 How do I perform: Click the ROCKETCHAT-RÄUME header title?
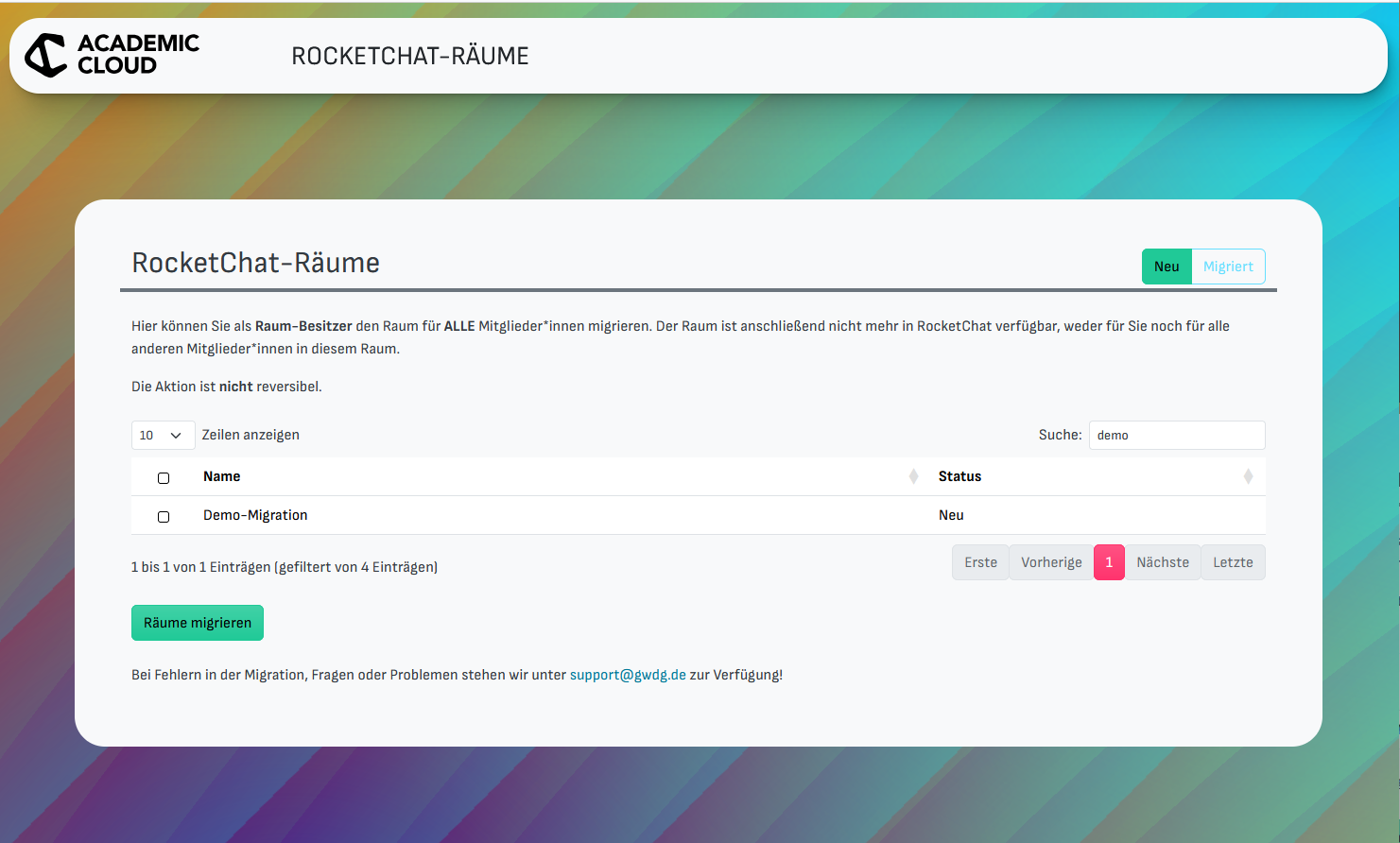click(410, 56)
